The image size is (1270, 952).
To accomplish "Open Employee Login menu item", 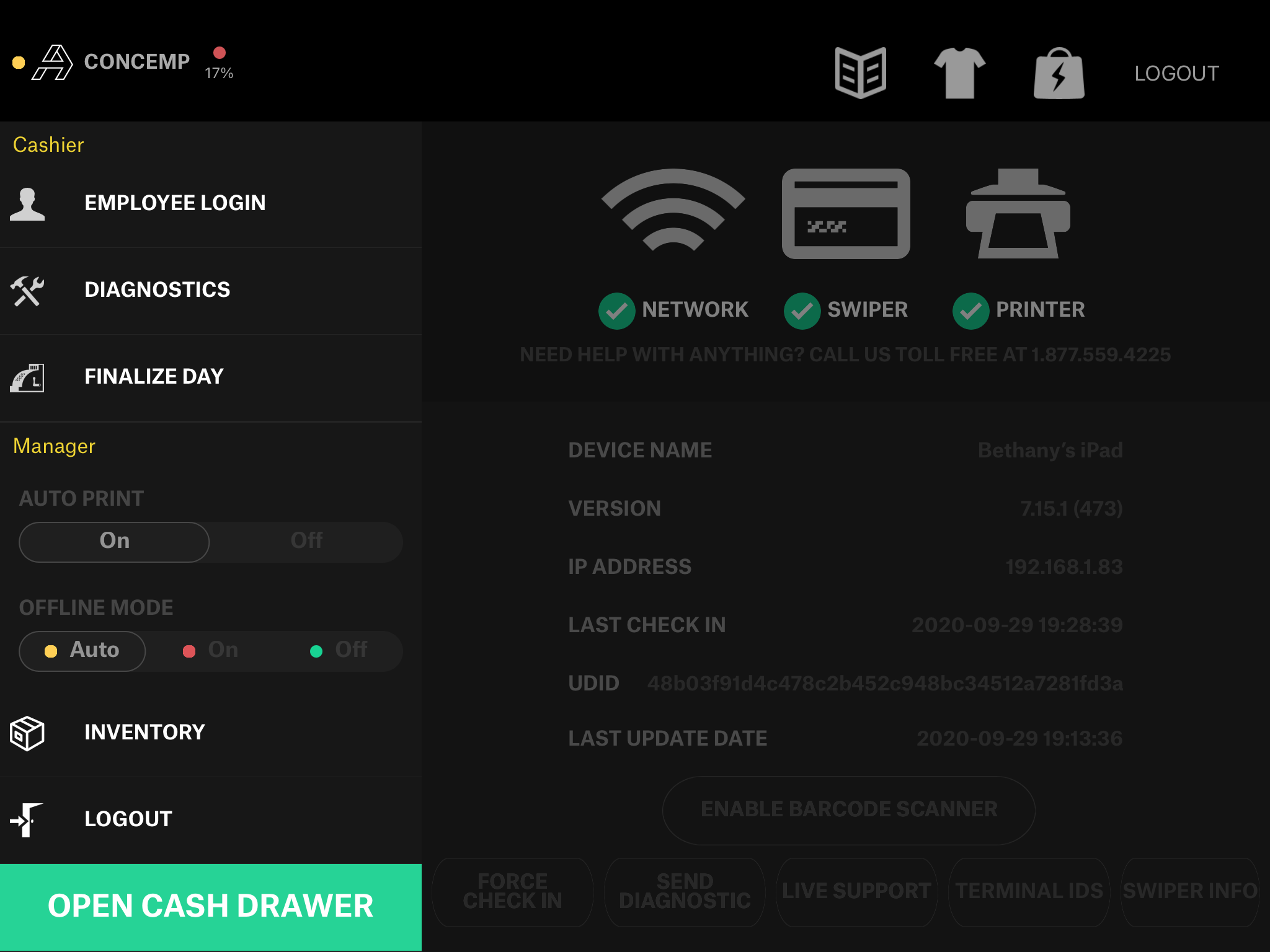I will 175,203.
